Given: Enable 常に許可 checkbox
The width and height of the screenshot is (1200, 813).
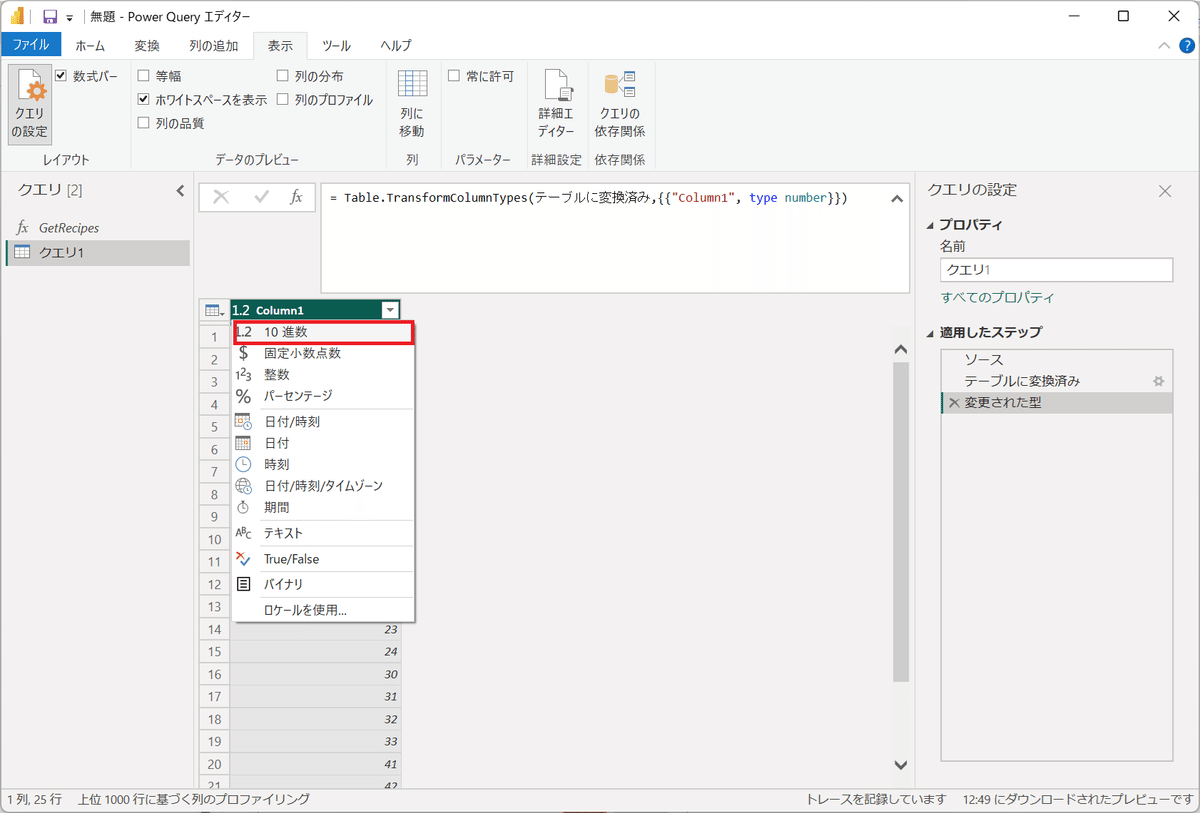Looking at the screenshot, I should point(454,76).
